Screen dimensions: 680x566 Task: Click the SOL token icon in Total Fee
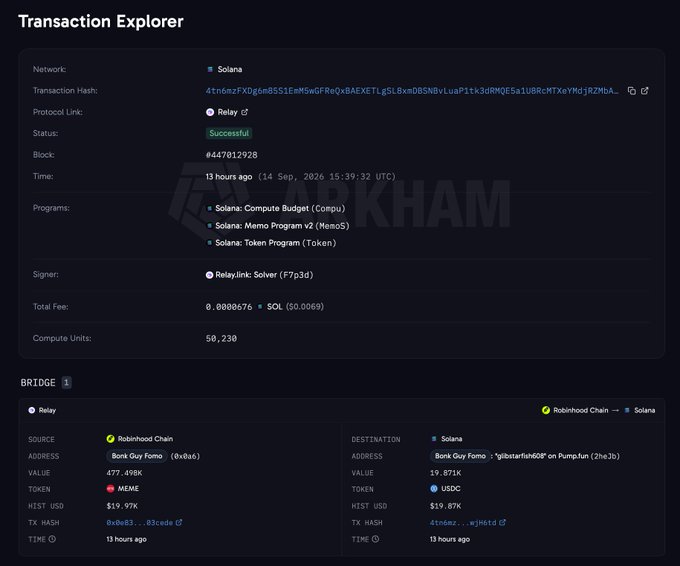pos(260,307)
